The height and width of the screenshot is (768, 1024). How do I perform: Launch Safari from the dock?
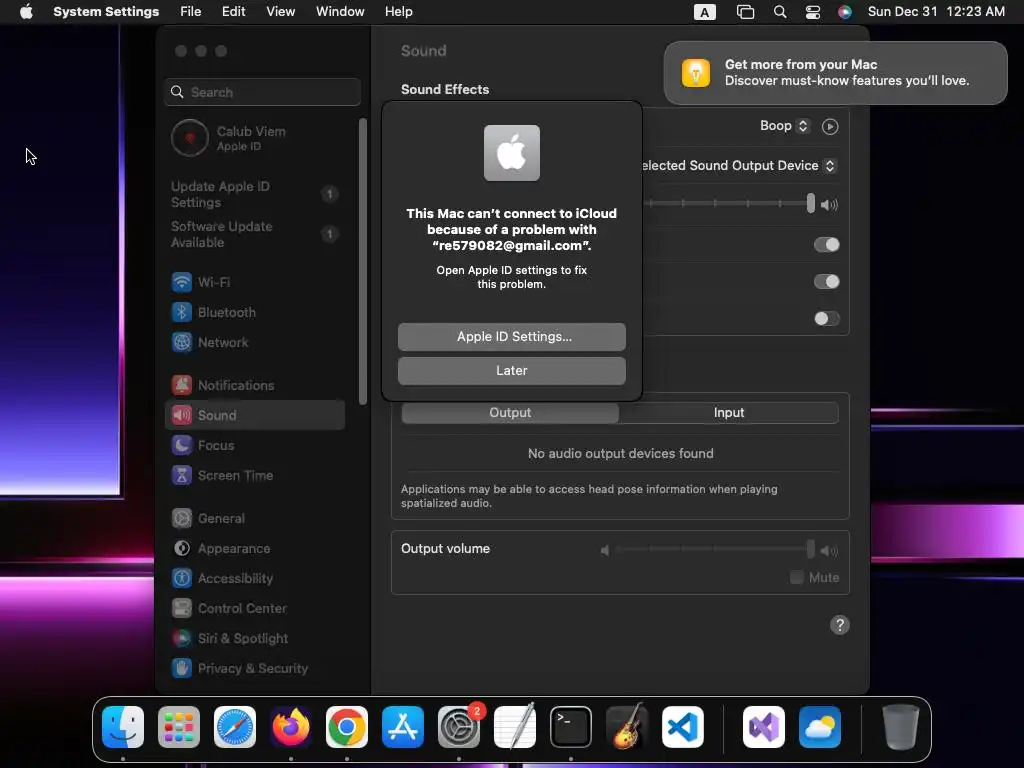[235, 727]
